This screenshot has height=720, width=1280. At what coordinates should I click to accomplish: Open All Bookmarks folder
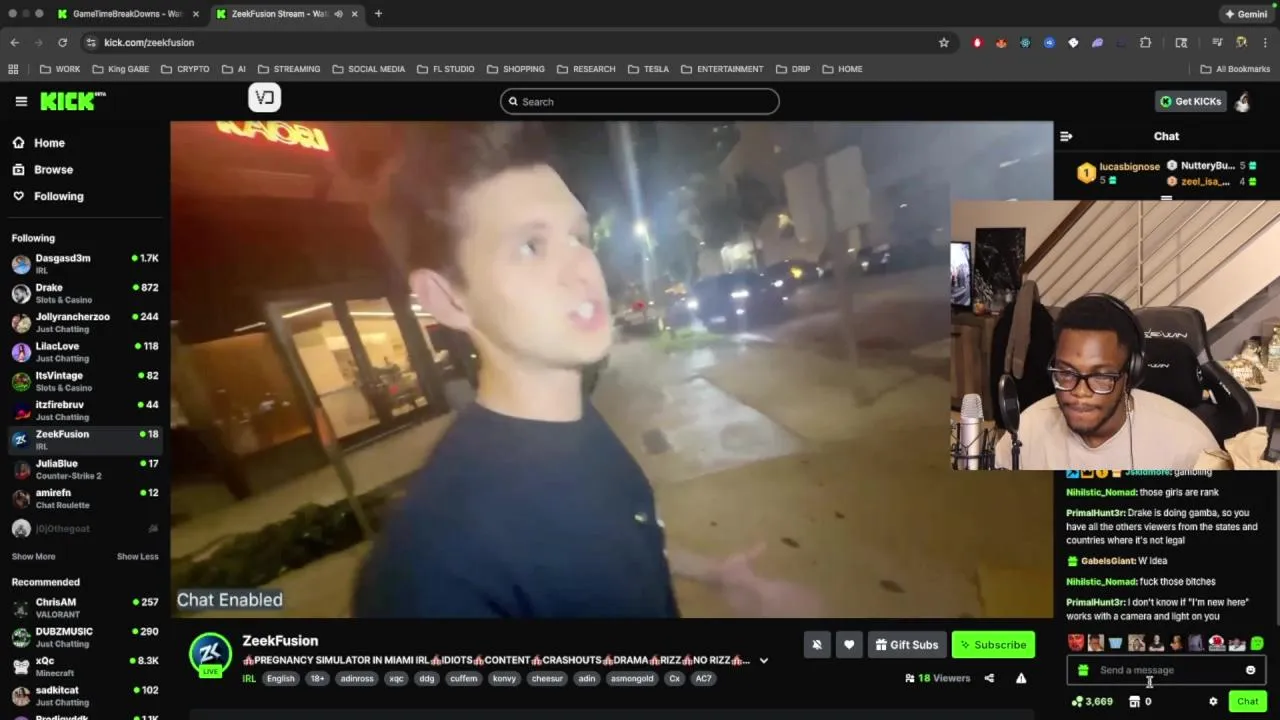pos(1235,69)
